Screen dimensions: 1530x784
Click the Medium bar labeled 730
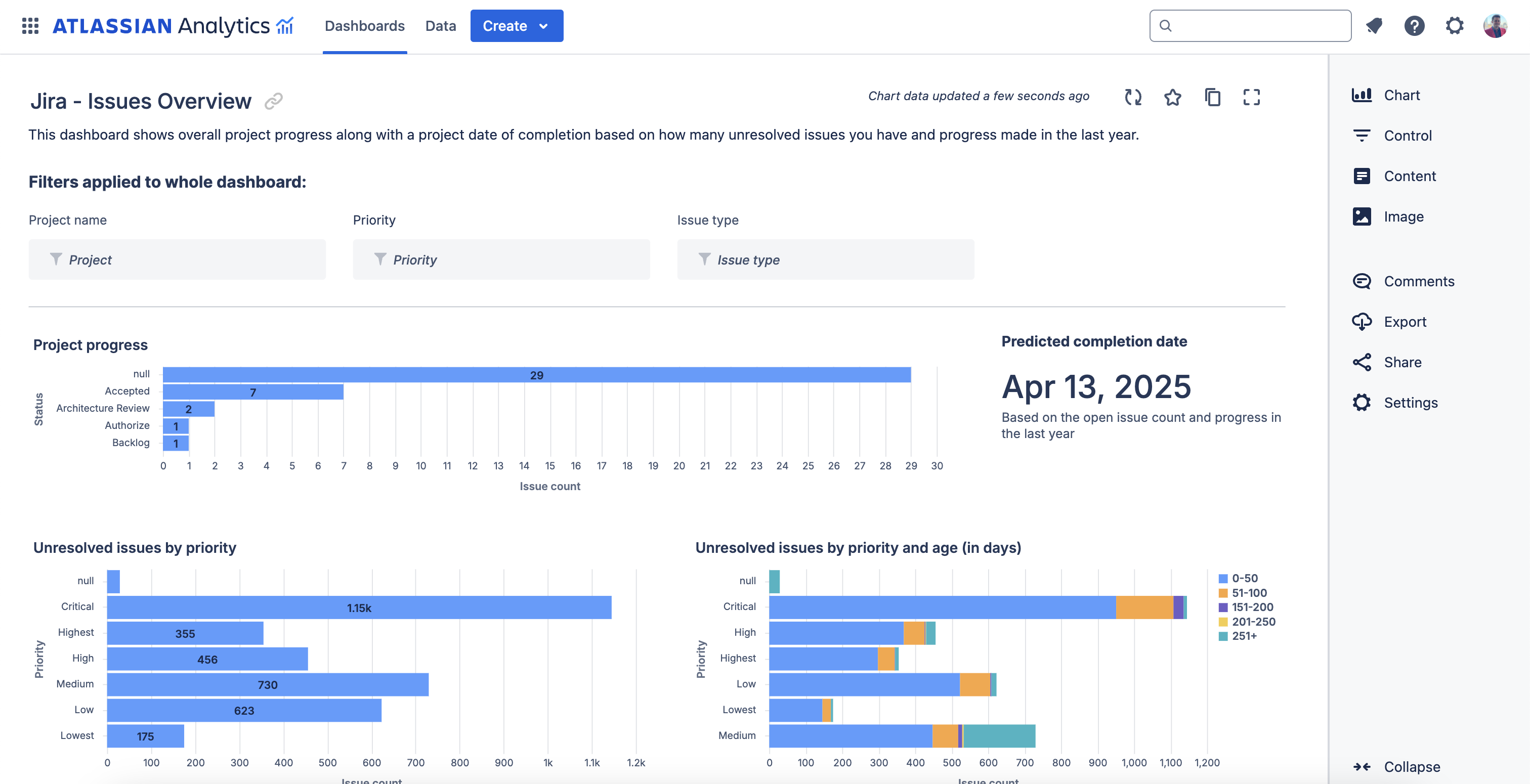tap(267, 685)
